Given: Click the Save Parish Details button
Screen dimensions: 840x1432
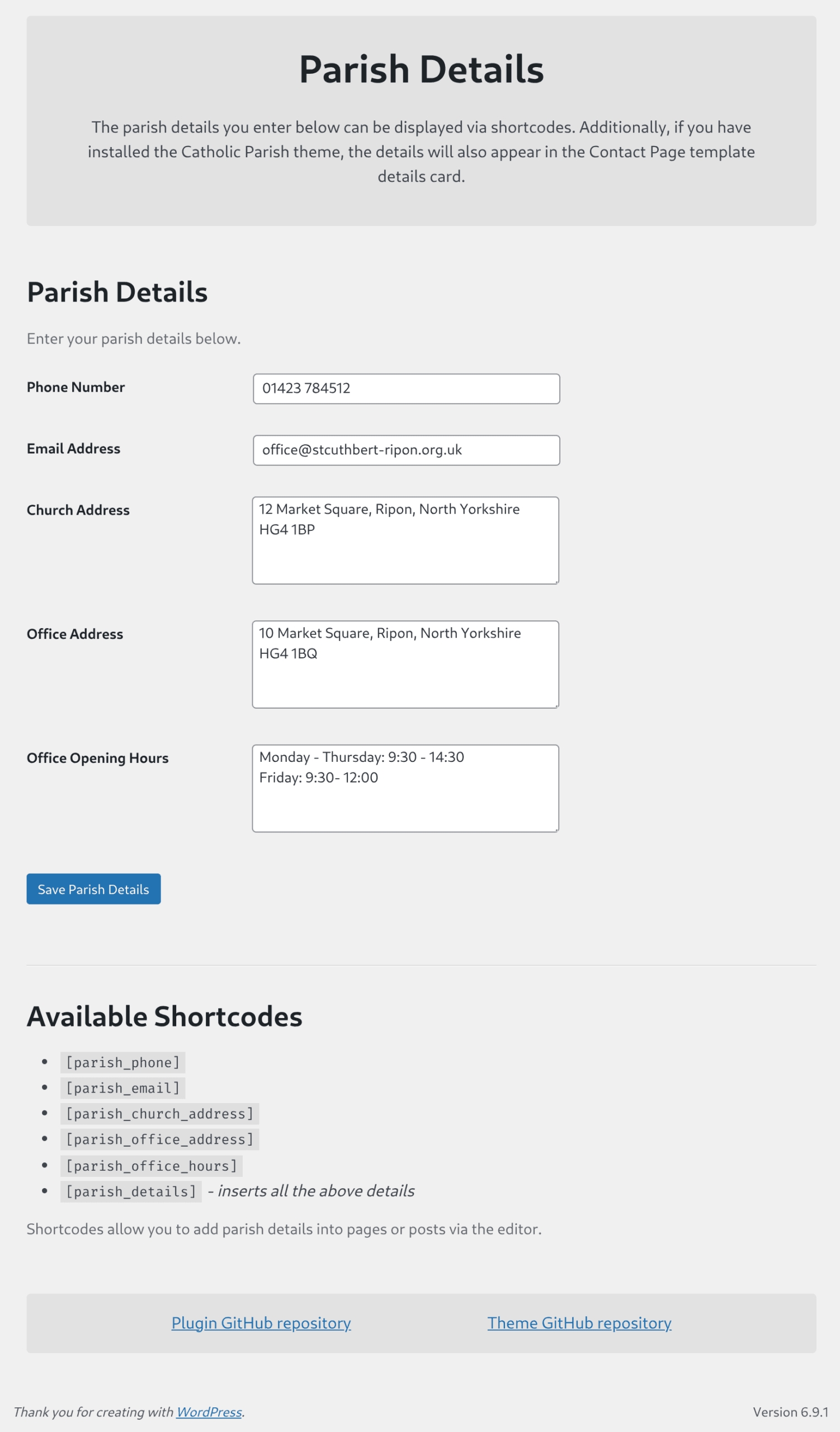Looking at the screenshot, I should [93, 889].
